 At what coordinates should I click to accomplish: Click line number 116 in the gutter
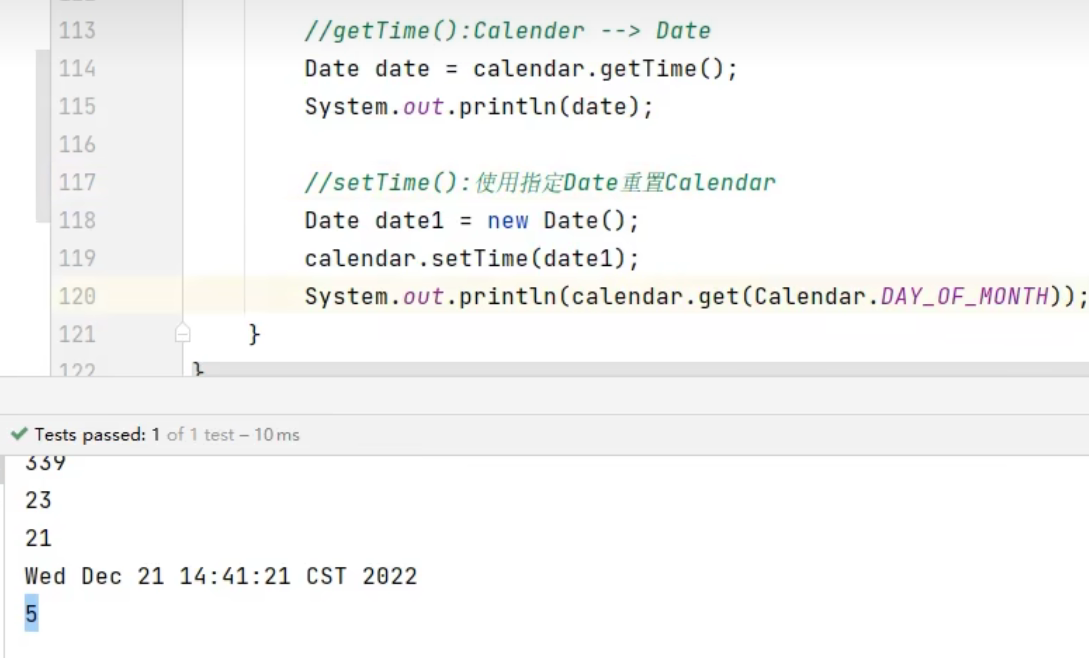pos(77,145)
